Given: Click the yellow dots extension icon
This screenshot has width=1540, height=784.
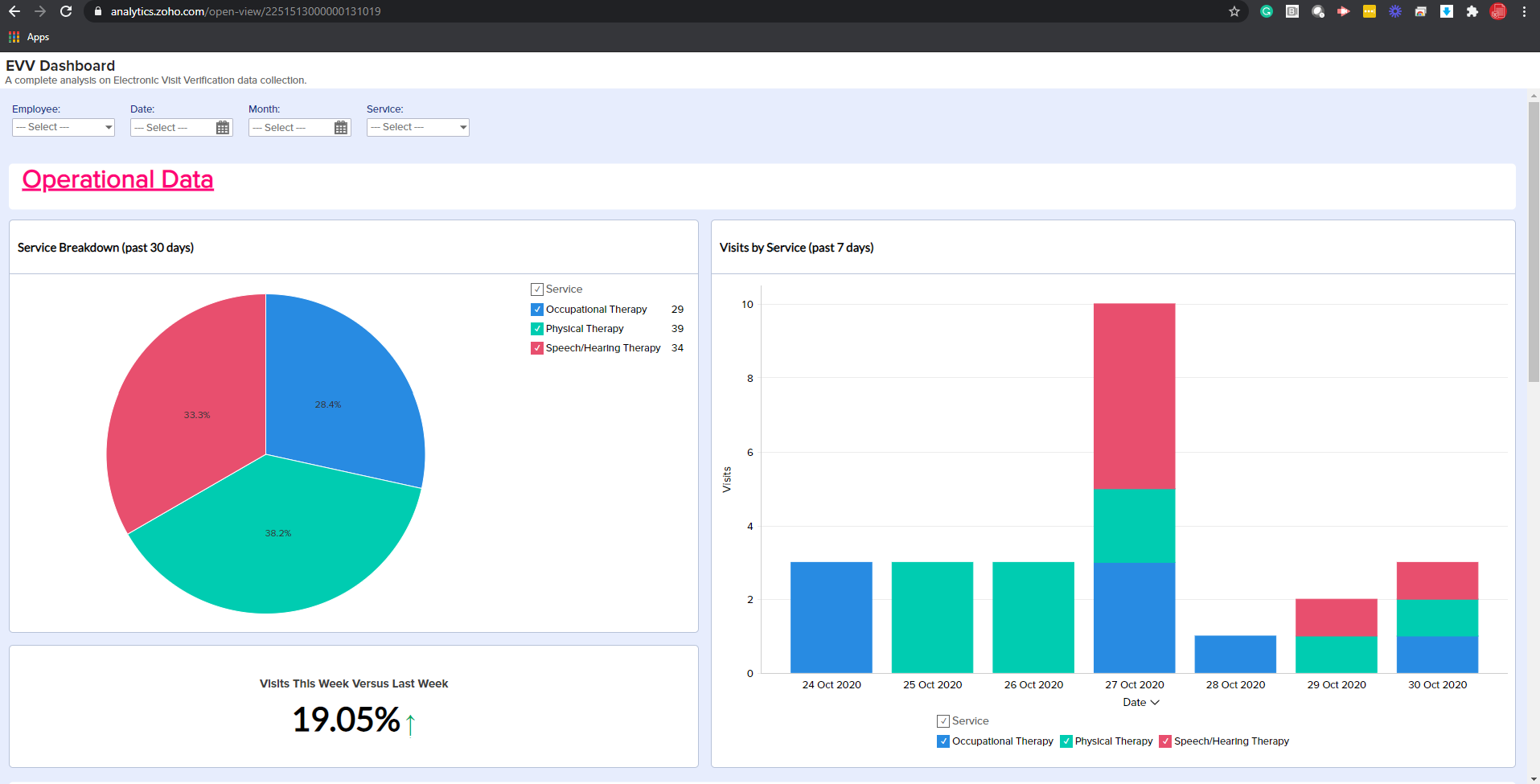Looking at the screenshot, I should pyautogui.click(x=1370, y=11).
